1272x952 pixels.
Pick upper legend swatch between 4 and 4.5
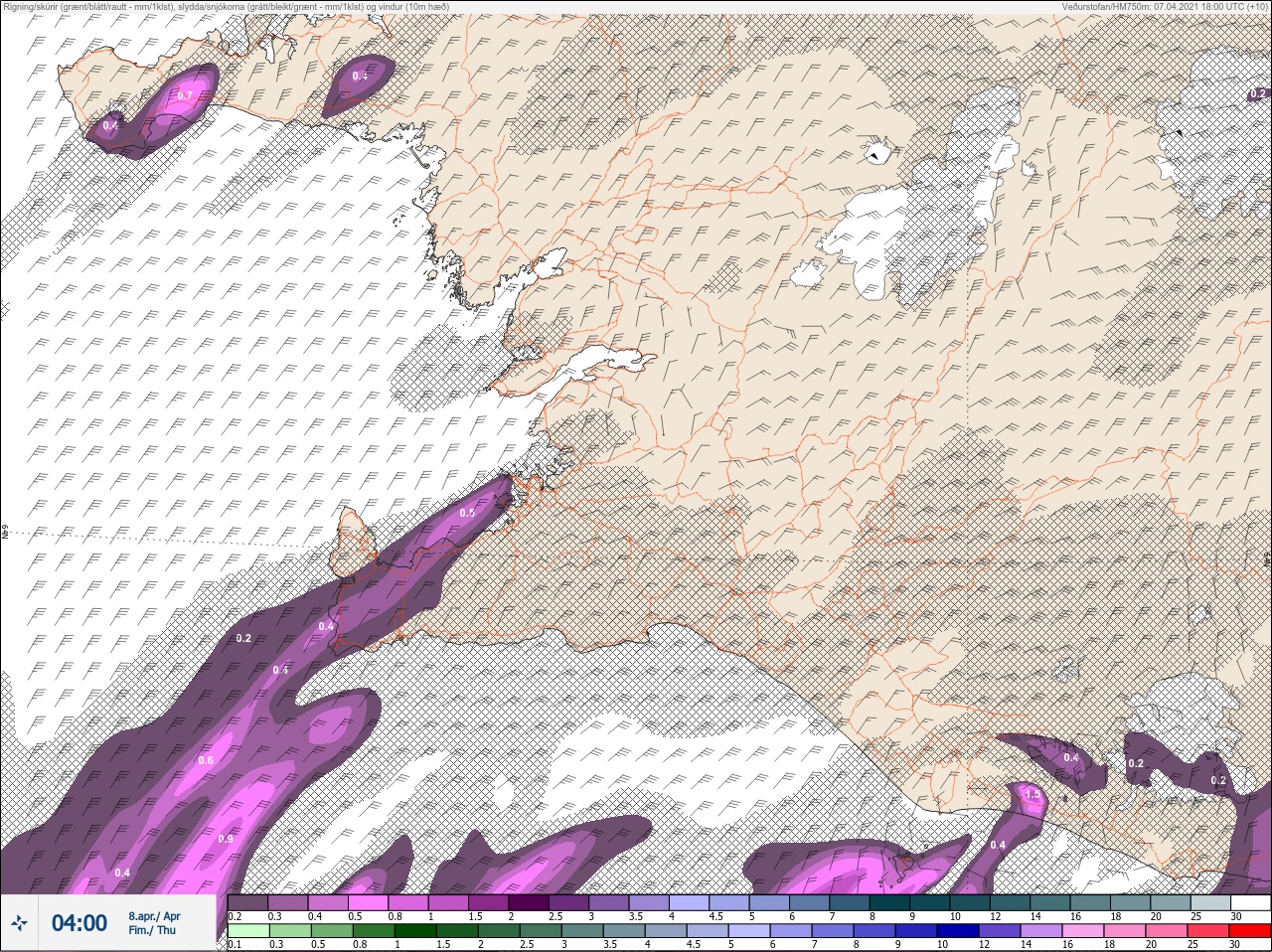692,903
